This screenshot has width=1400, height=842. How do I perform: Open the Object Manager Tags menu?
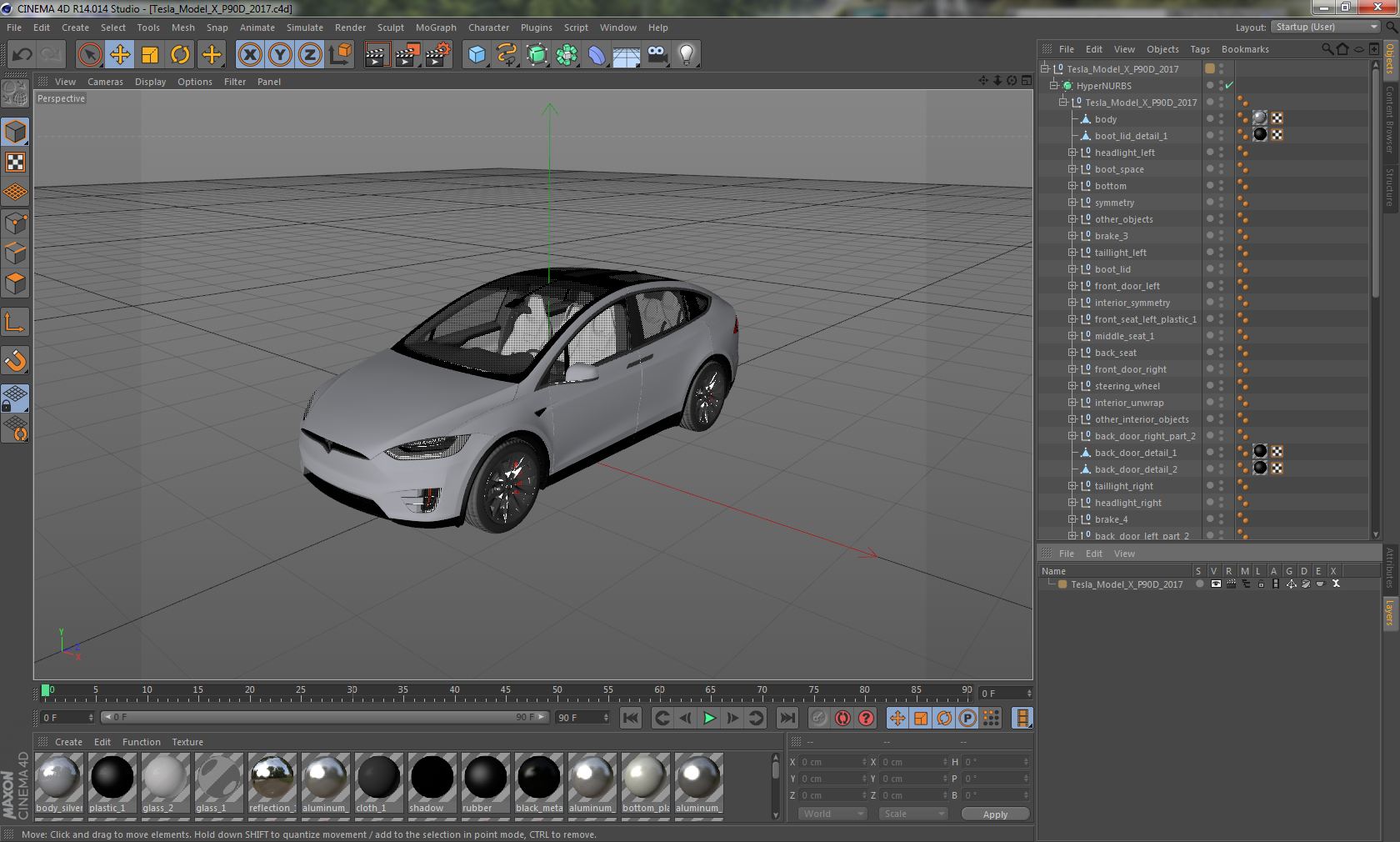1200,49
